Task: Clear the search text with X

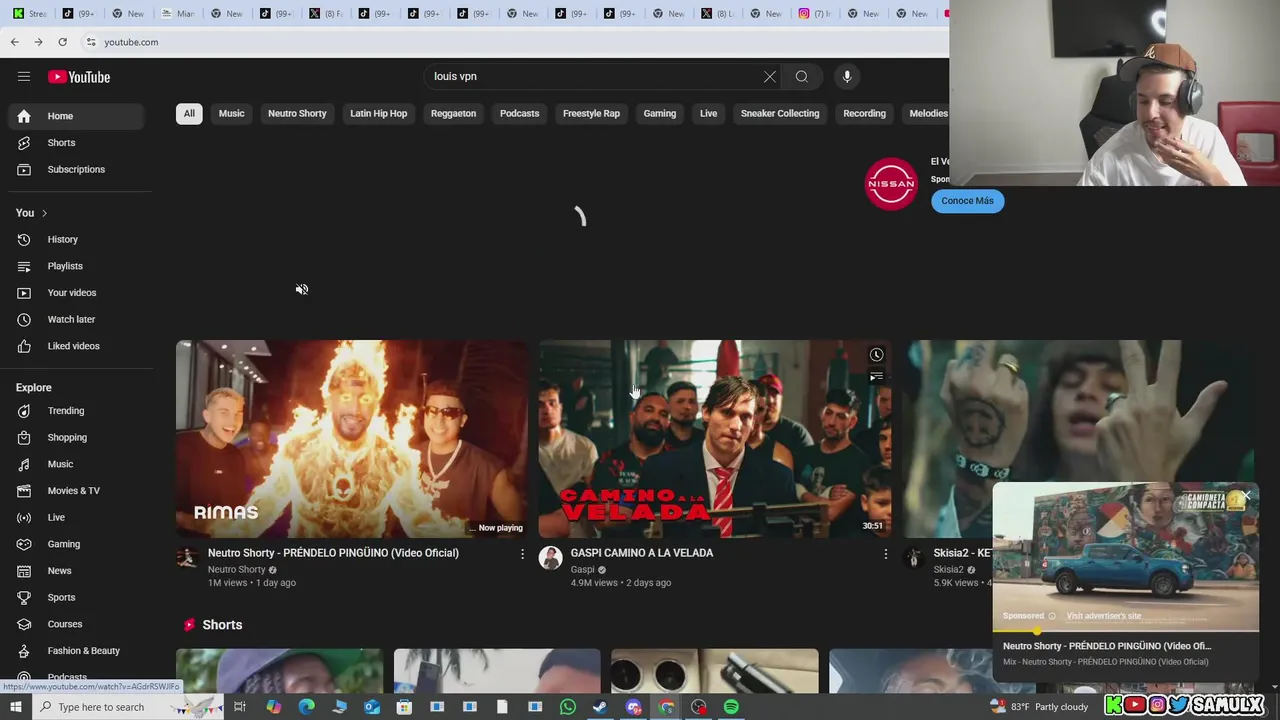Action: [770, 77]
